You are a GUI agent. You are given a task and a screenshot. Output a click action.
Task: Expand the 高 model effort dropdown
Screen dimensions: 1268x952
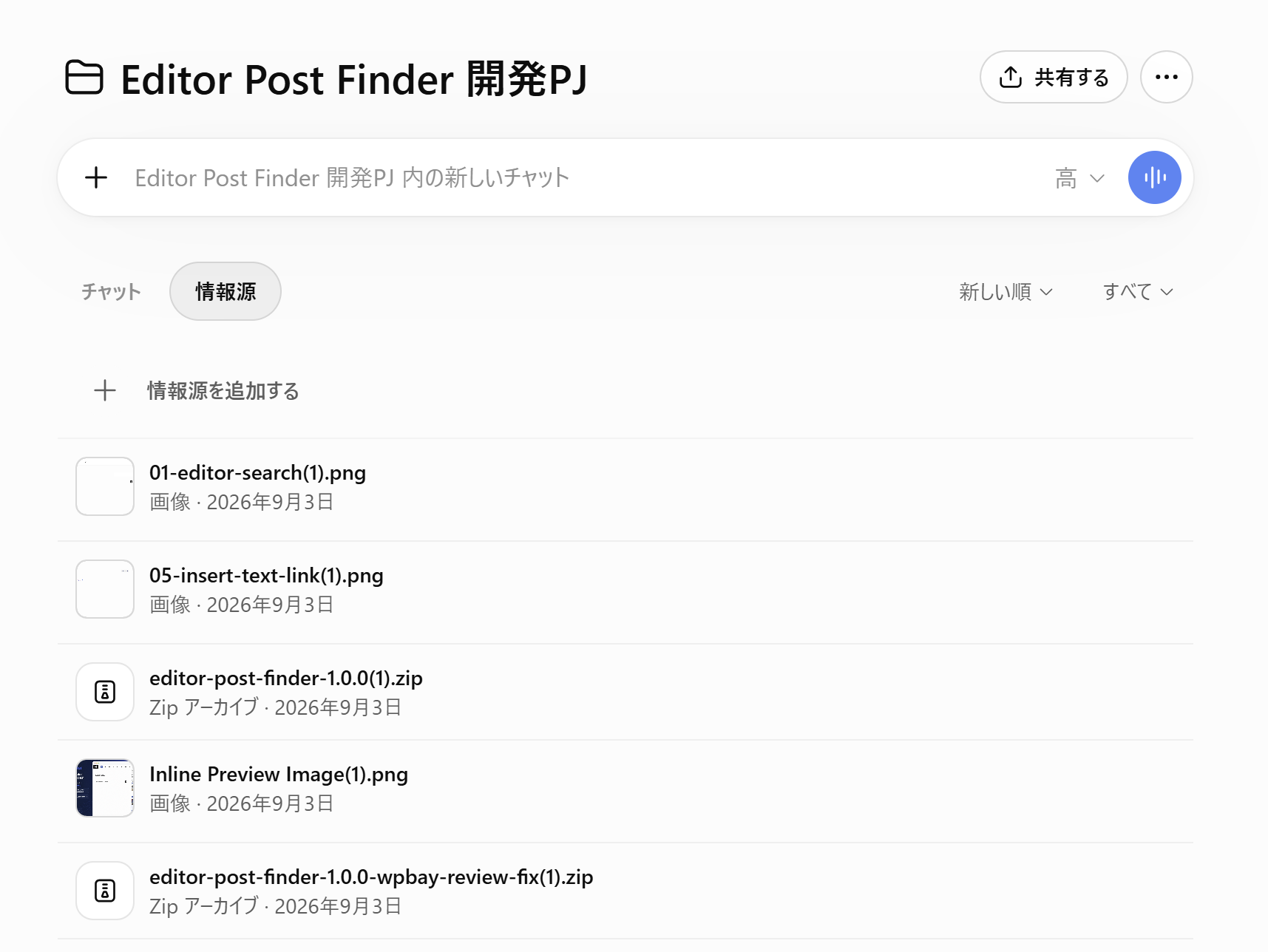tap(1079, 178)
